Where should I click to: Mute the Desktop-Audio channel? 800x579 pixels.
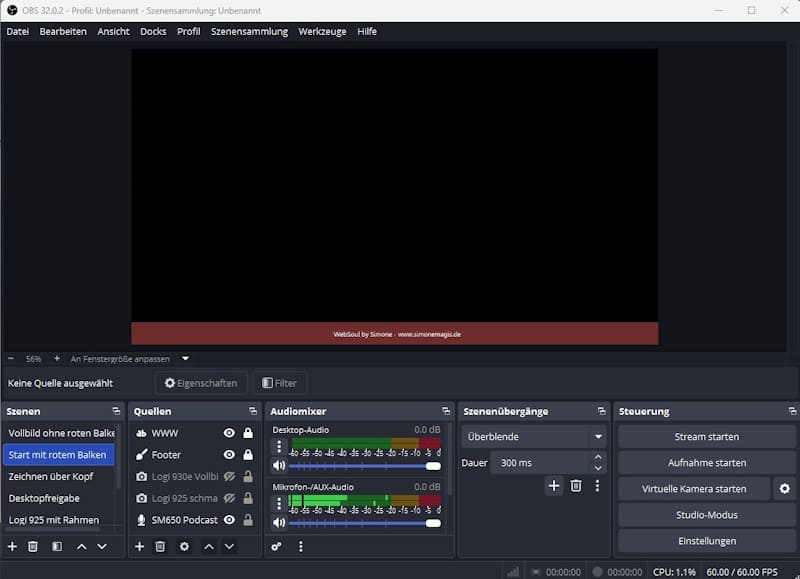(279, 466)
